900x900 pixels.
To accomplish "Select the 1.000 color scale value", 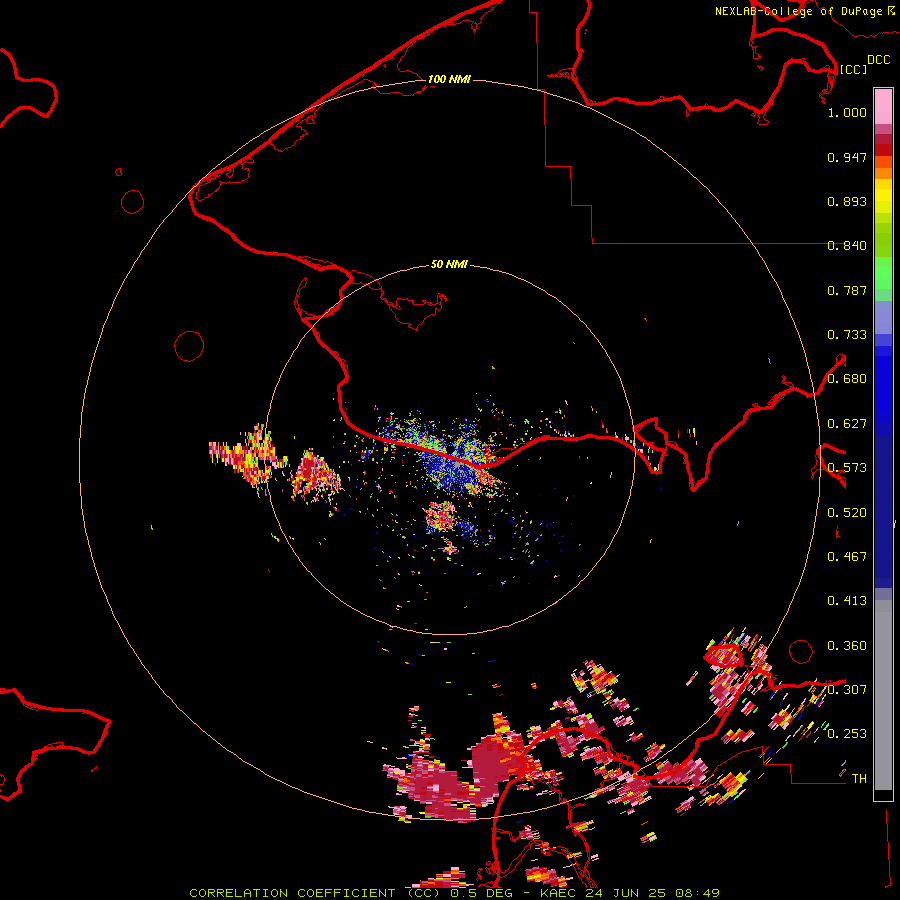I will point(847,112).
